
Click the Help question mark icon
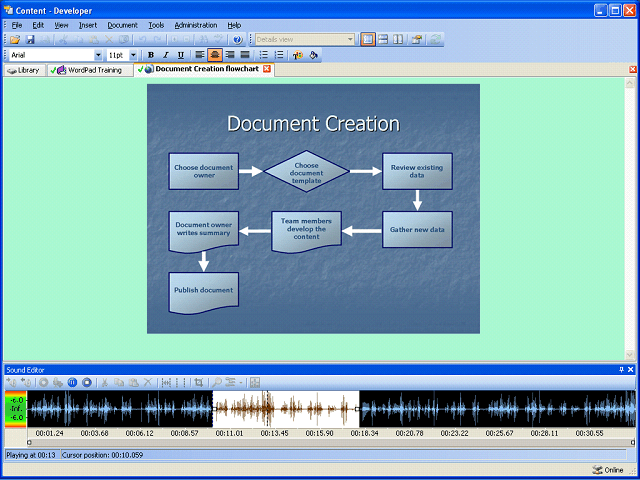click(x=236, y=39)
